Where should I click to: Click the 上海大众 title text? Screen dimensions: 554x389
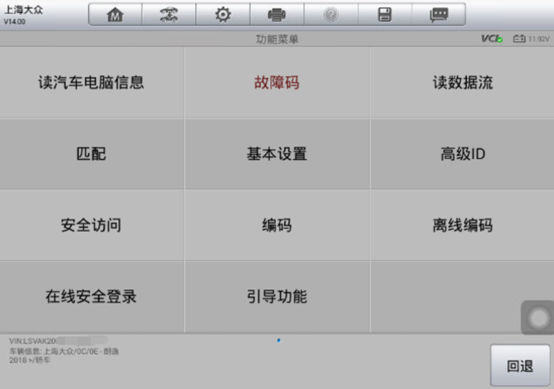(23, 10)
